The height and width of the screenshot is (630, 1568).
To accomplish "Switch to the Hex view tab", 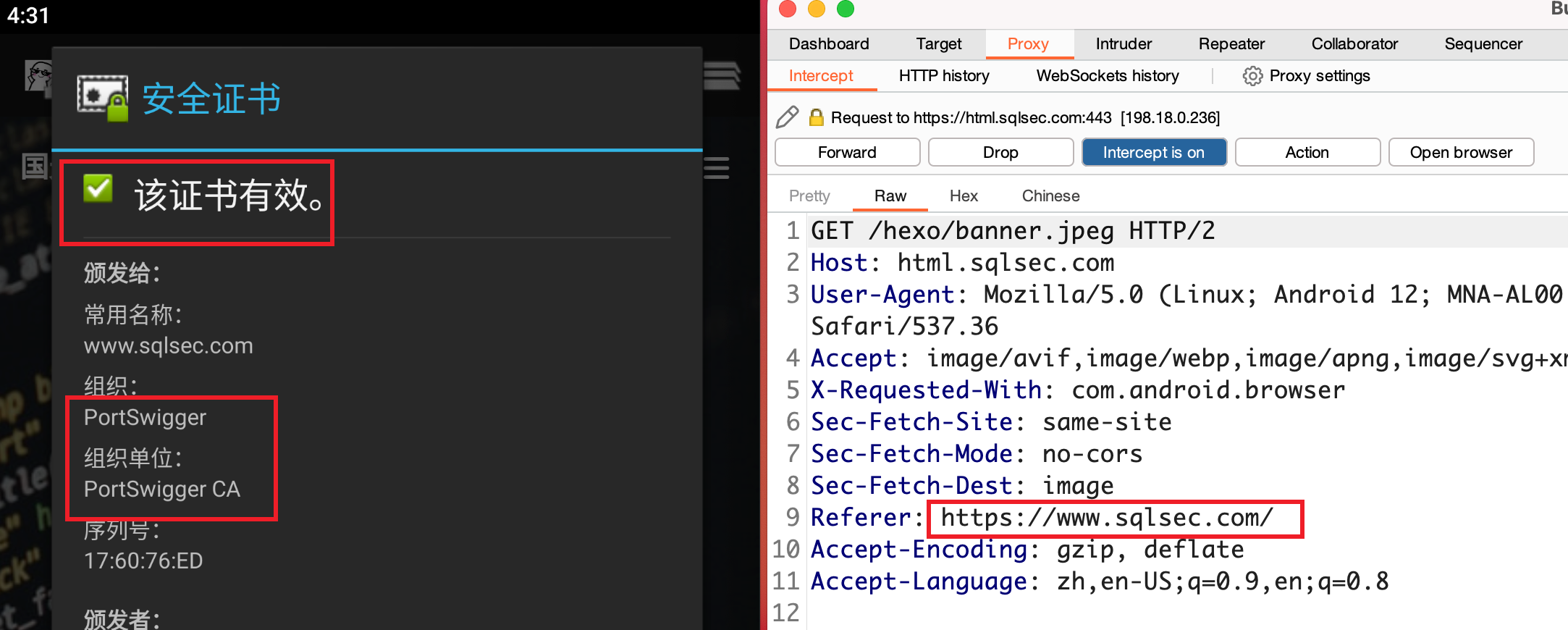I will 964,196.
